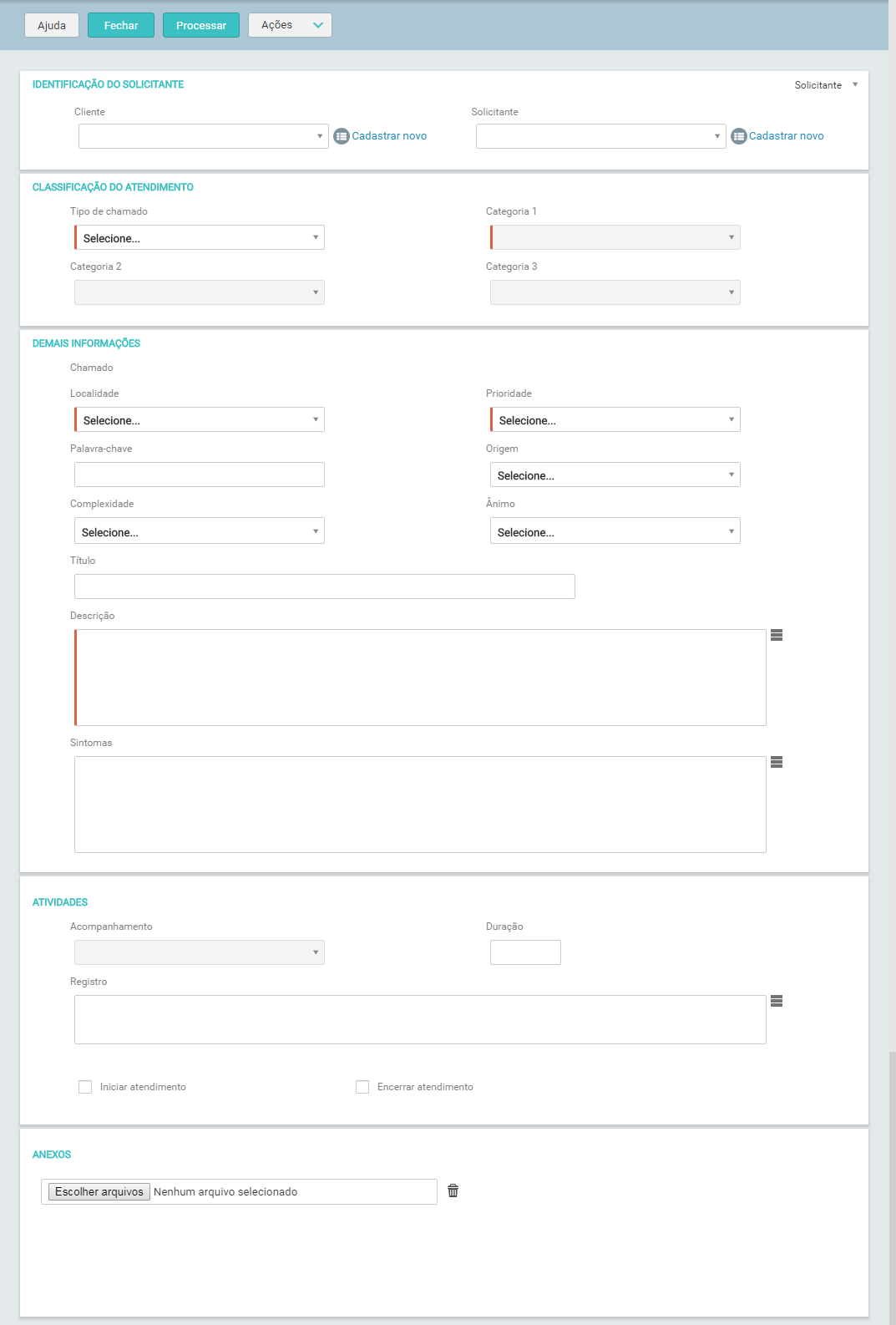896x1325 pixels.
Task: Open the Complexidade dropdown
Action: pyautogui.click(x=200, y=531)
